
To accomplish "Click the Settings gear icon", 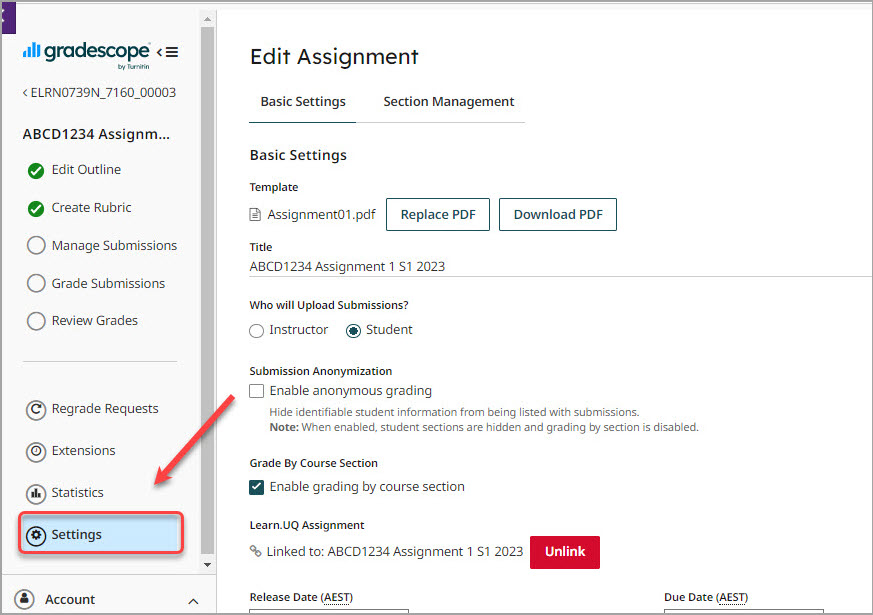I will pos(36,535).
